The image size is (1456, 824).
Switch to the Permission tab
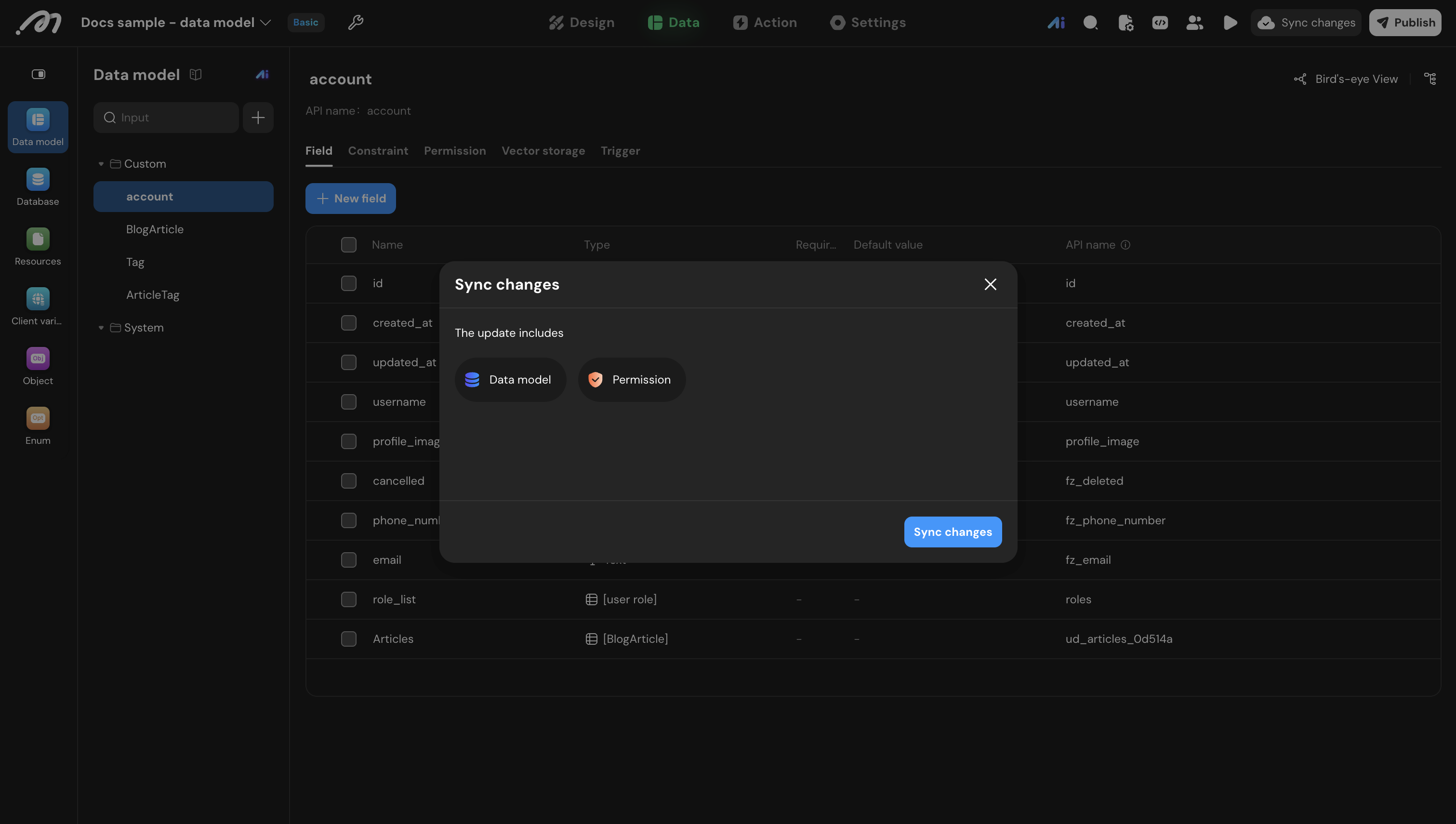pyautogui.click(x=455, y=151)
